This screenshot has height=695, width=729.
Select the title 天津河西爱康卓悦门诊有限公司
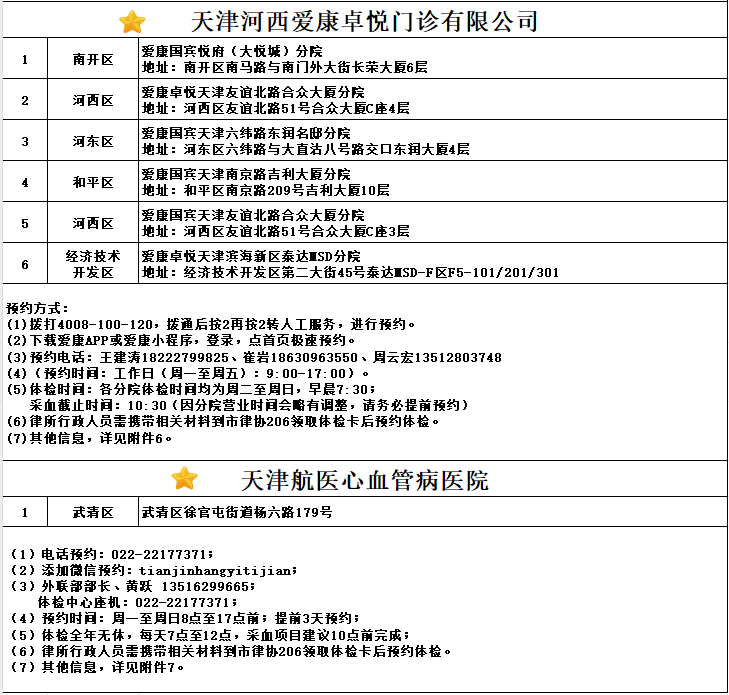point(364,21)
